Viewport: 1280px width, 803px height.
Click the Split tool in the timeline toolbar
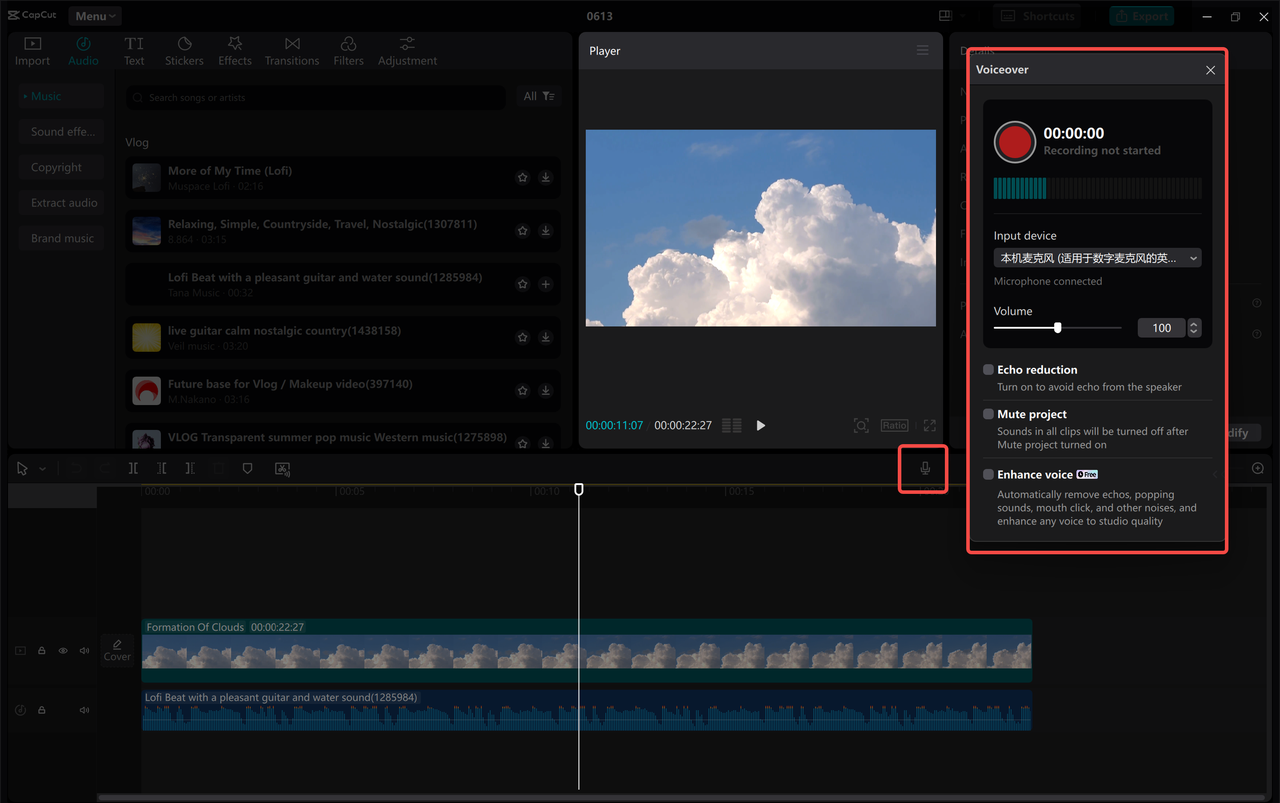coord(133,468)
